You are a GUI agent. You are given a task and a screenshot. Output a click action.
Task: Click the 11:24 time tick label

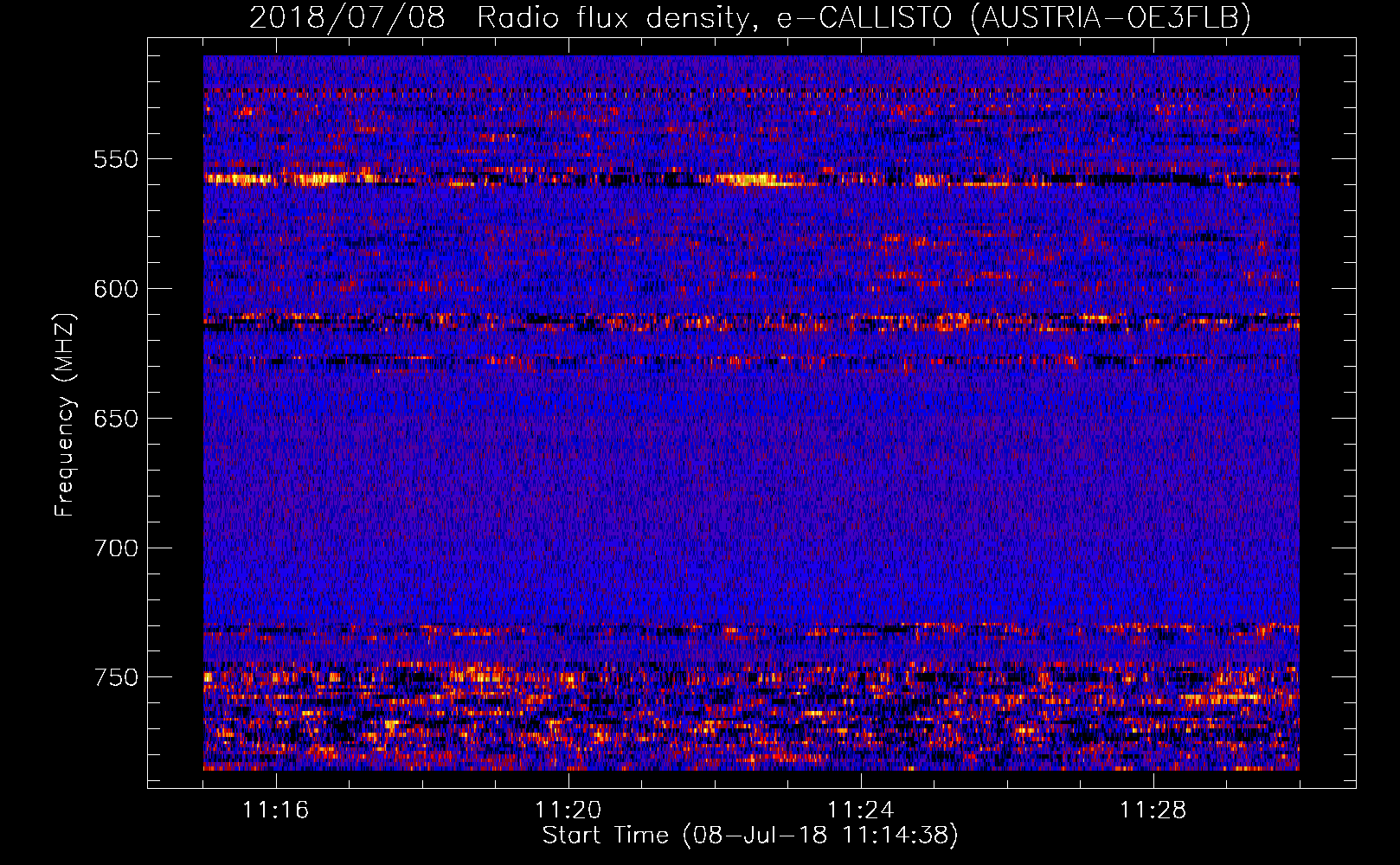(x=861, y=810)
